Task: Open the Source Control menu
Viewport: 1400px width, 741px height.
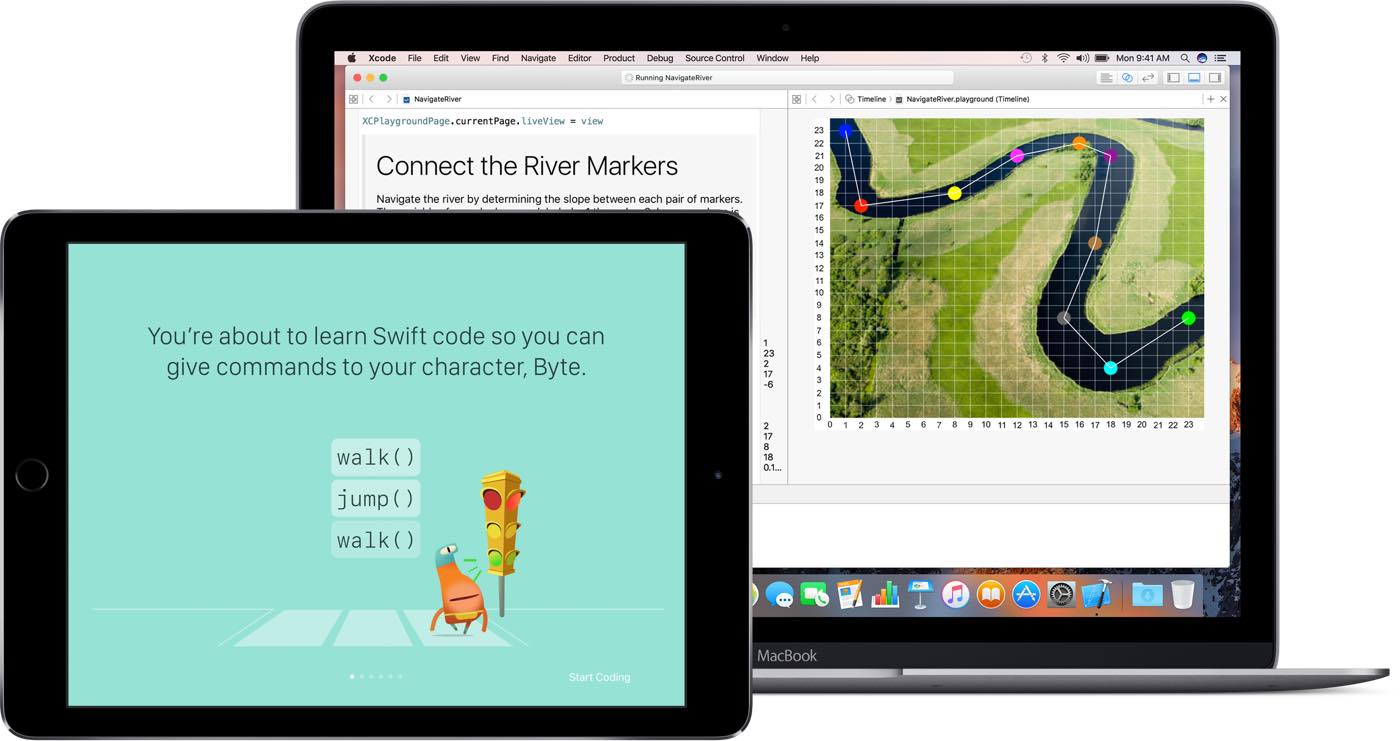Action: 715,58
